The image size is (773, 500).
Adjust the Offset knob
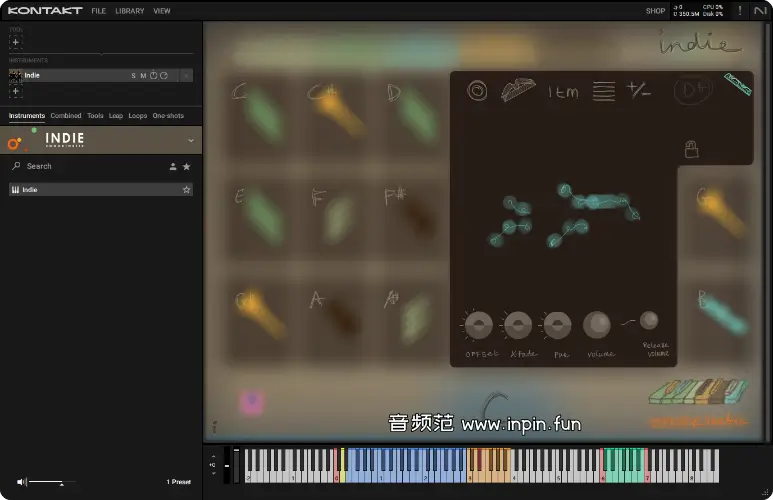[479, 325]
